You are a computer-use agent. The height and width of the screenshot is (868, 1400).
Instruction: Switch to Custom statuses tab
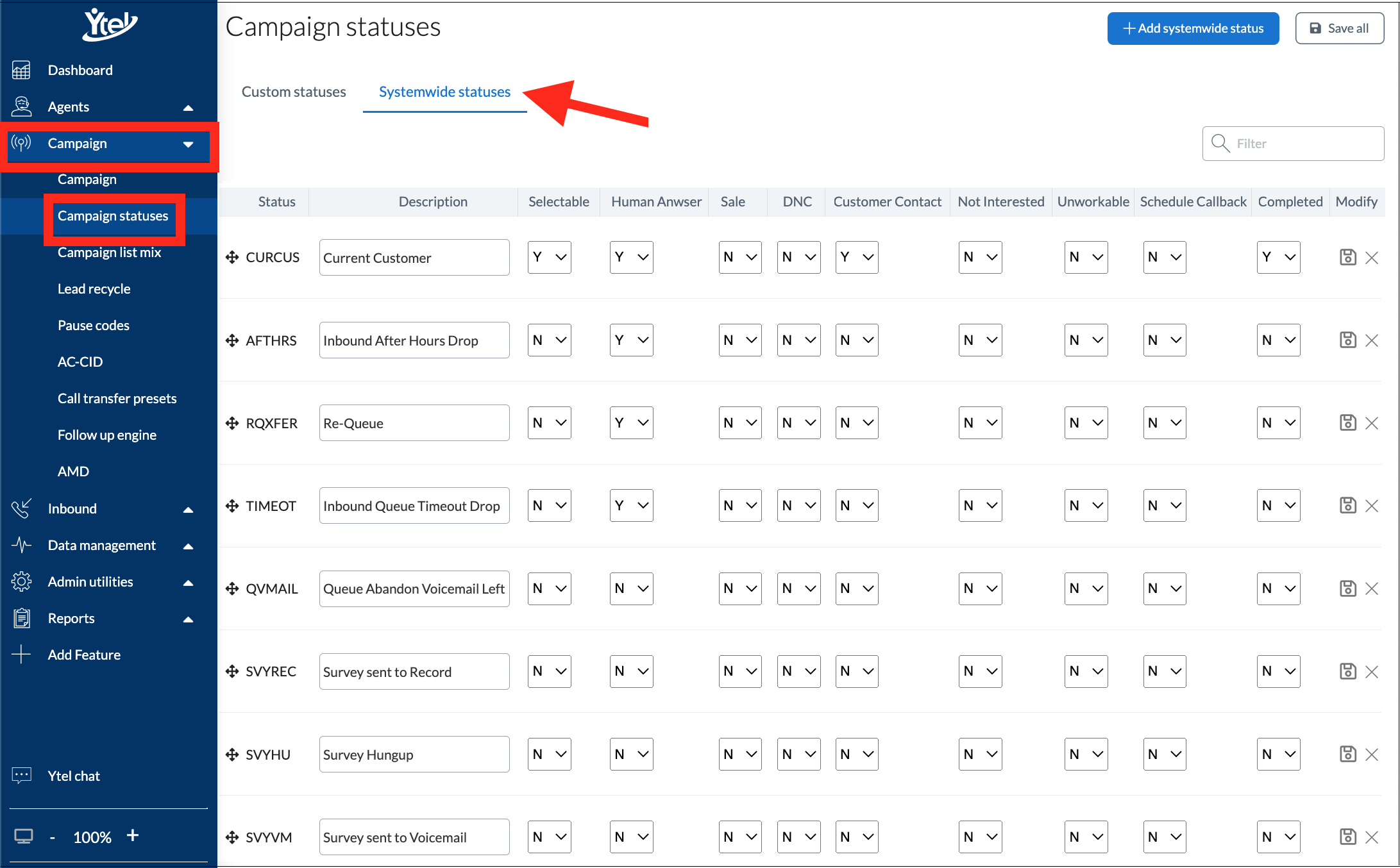click(294, 92)
